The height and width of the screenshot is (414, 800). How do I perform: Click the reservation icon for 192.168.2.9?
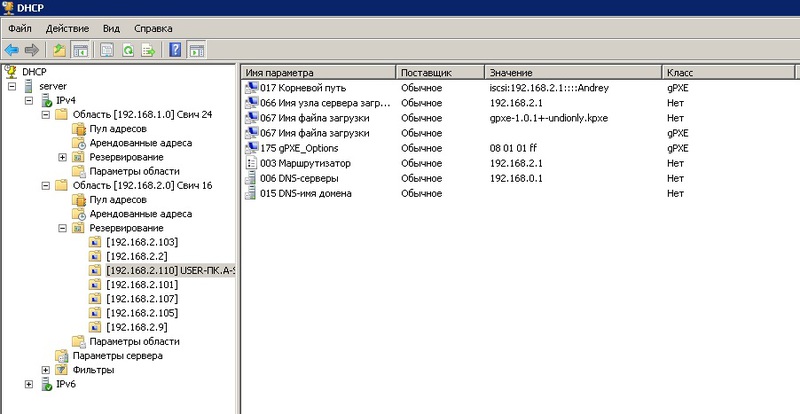click(95, 327)
